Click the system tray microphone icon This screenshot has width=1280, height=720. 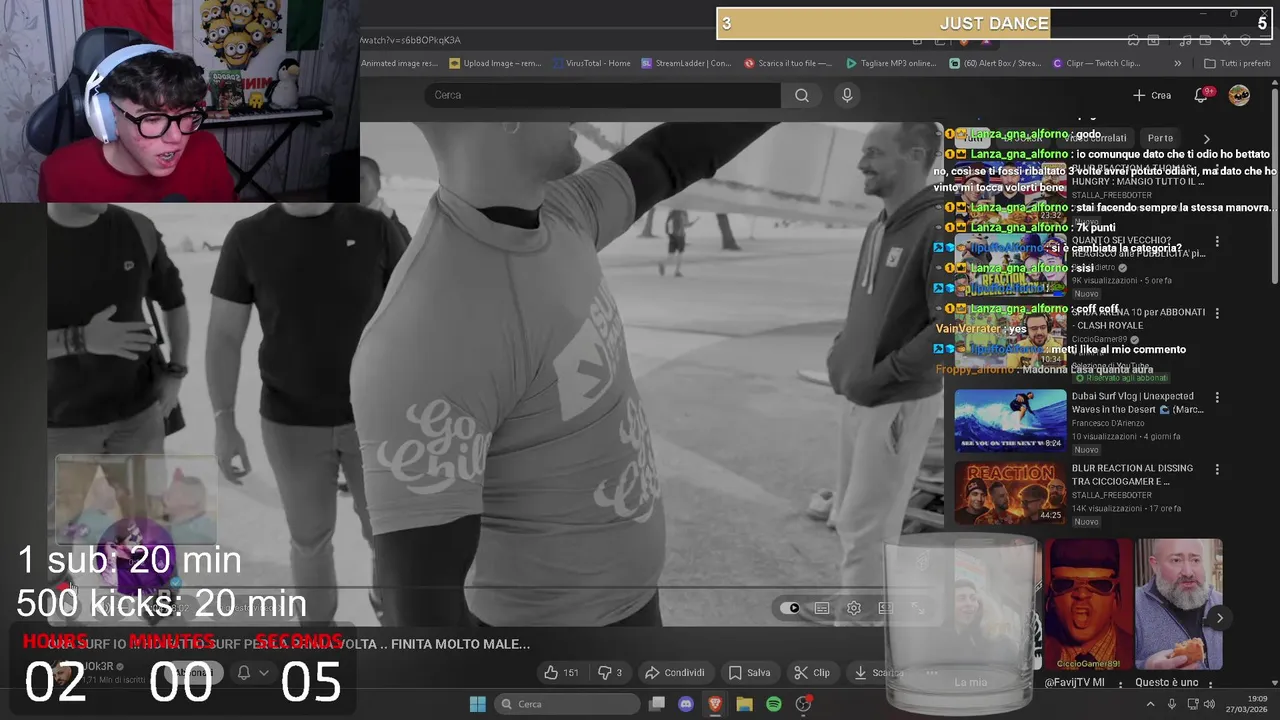(x=1172, y=704)
